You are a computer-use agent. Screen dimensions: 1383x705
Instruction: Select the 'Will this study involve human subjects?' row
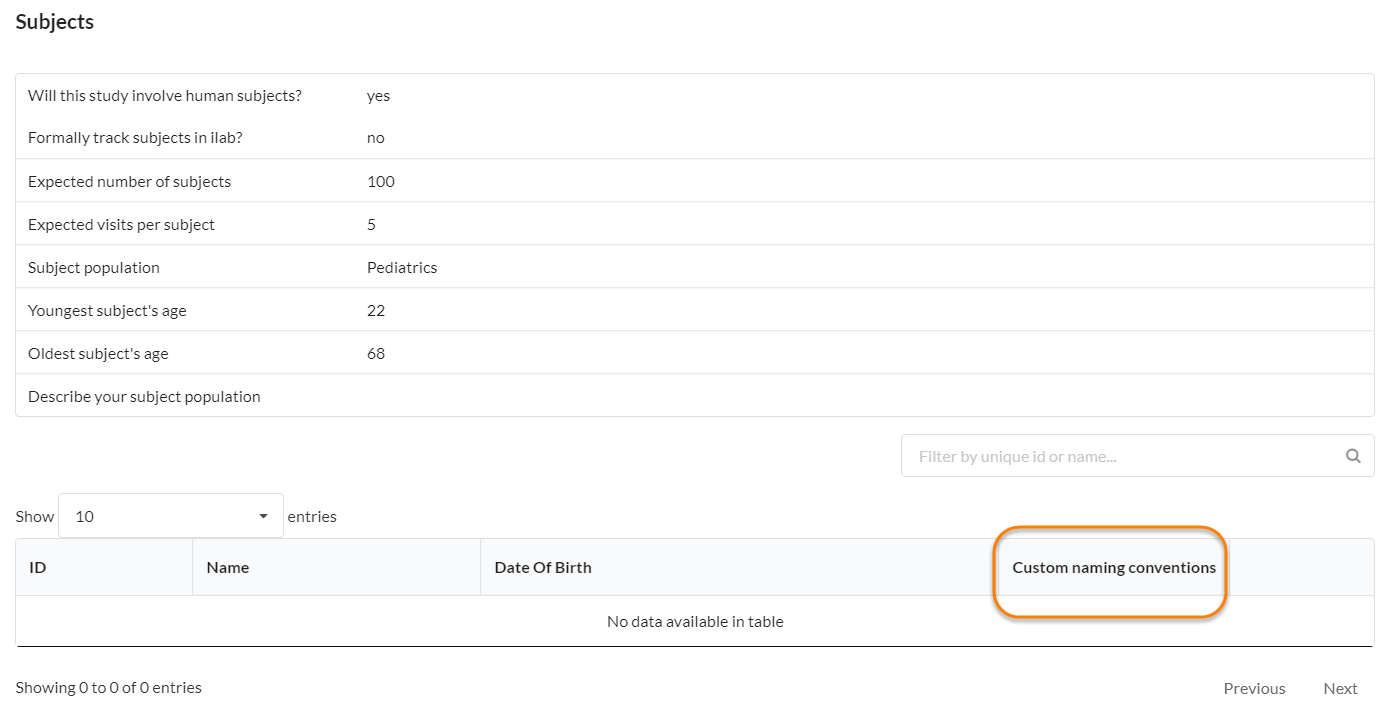point(165,96)
